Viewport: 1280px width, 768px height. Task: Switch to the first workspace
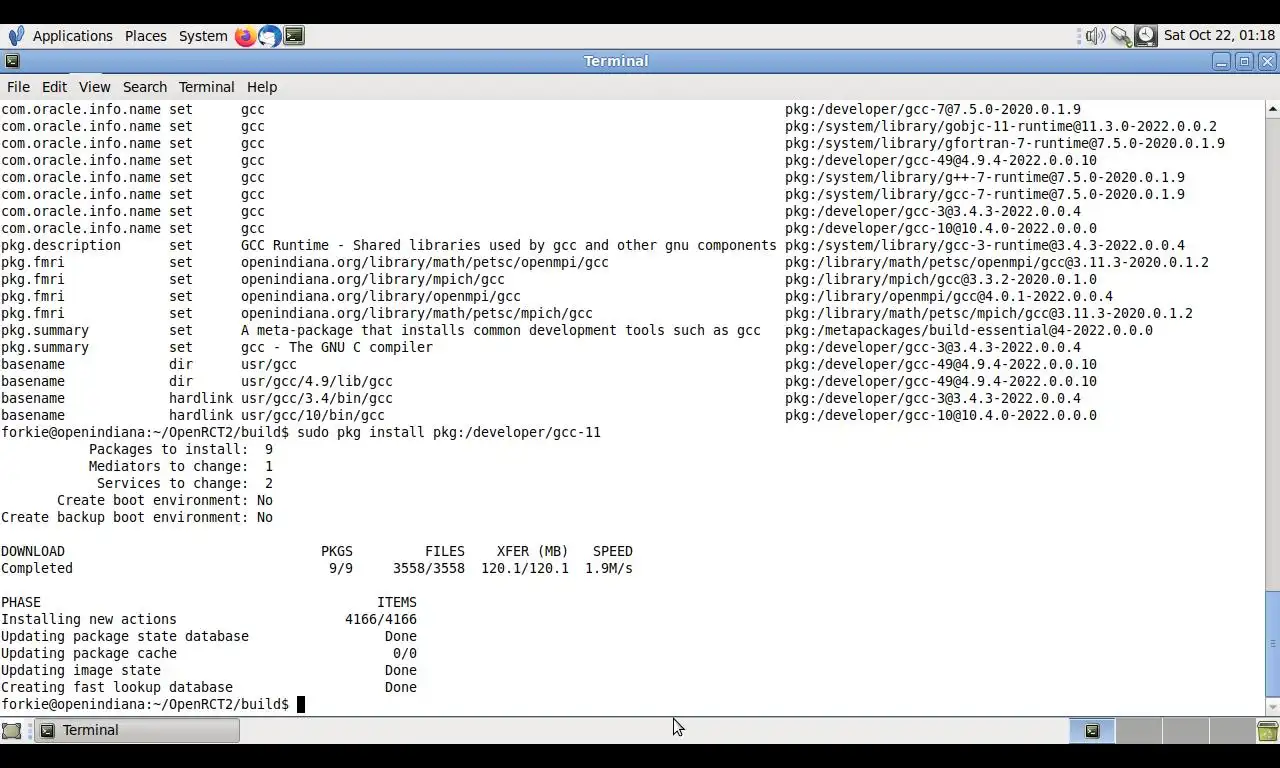point(1092,731)
